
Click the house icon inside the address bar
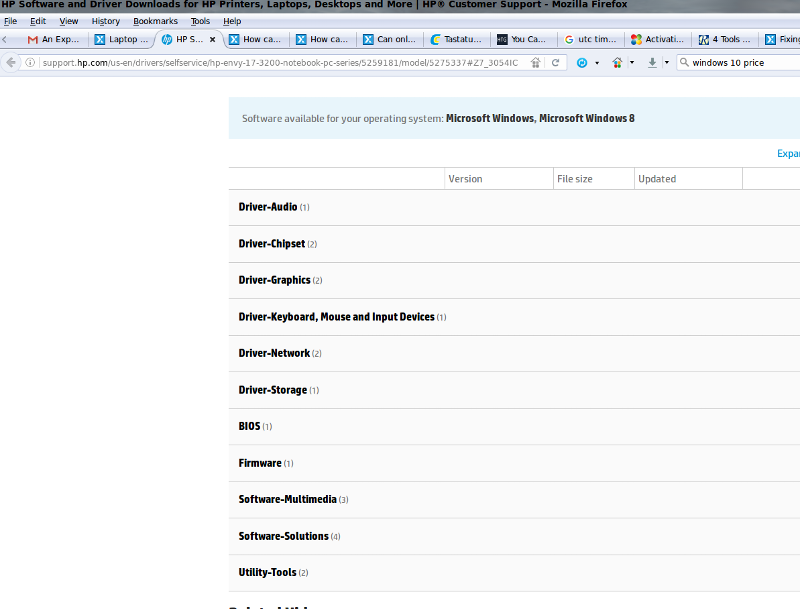pyautogui.click(x=535, y=63)
